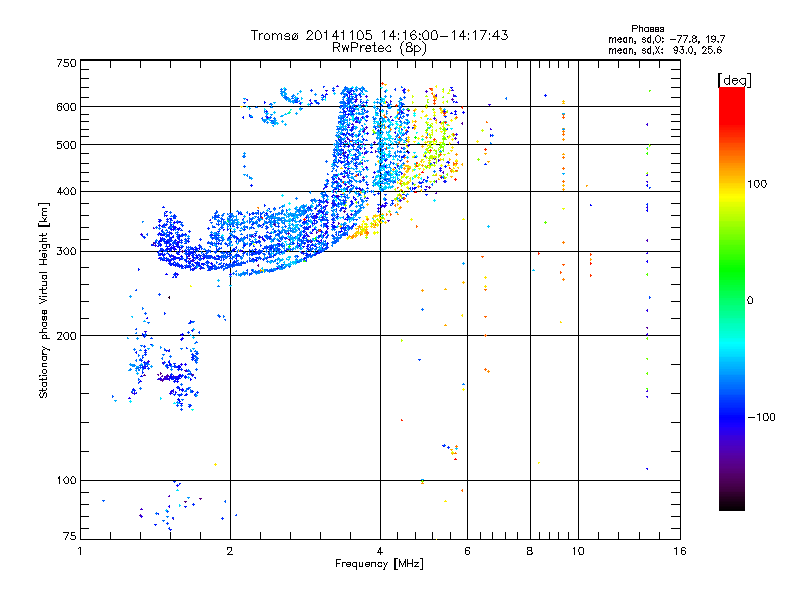The height and width of the screenshot is (600, 800).
Task: Click colorbar tick label '100'
Action: [x=757, y=184]
